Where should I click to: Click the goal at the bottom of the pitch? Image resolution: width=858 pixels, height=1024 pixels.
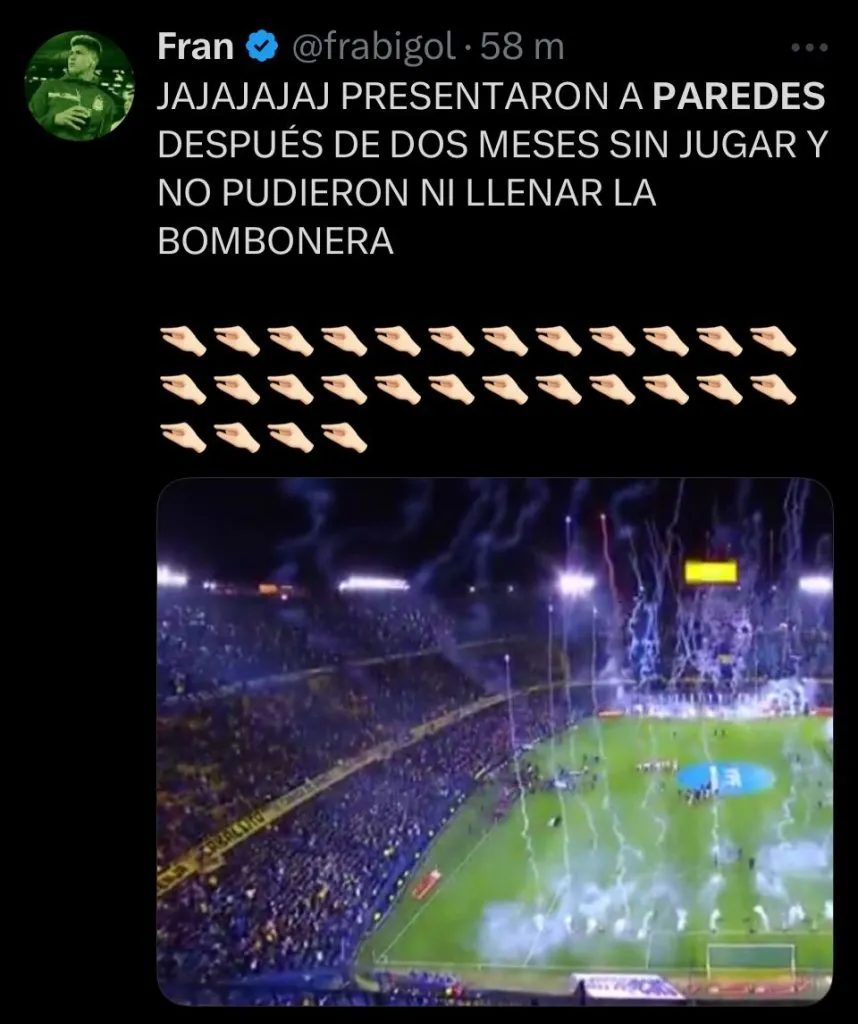click(751, 960)
